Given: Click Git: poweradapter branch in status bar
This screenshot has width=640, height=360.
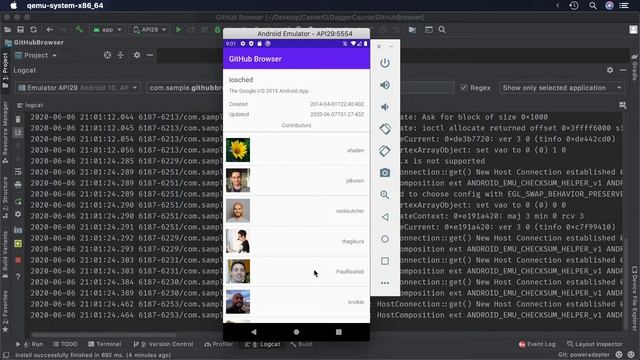Looking at the screenshot, I should [x=584, y=355].
